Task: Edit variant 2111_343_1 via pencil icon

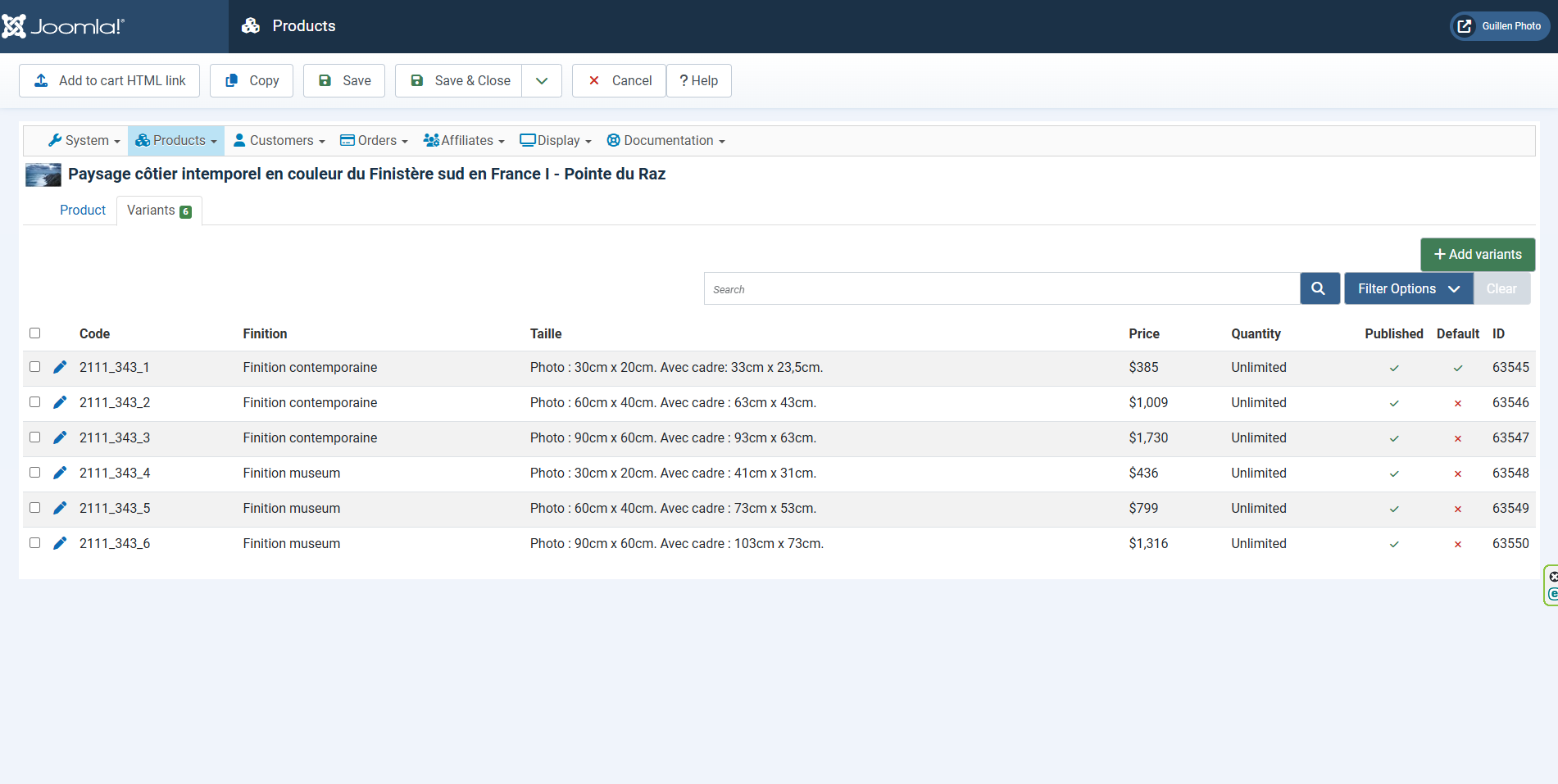Action: [60, 367]
